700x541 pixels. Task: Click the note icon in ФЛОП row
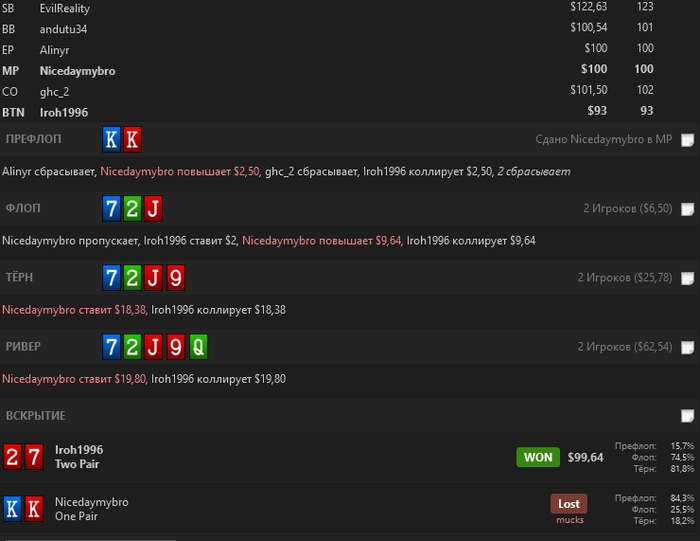tap(688, 209)
